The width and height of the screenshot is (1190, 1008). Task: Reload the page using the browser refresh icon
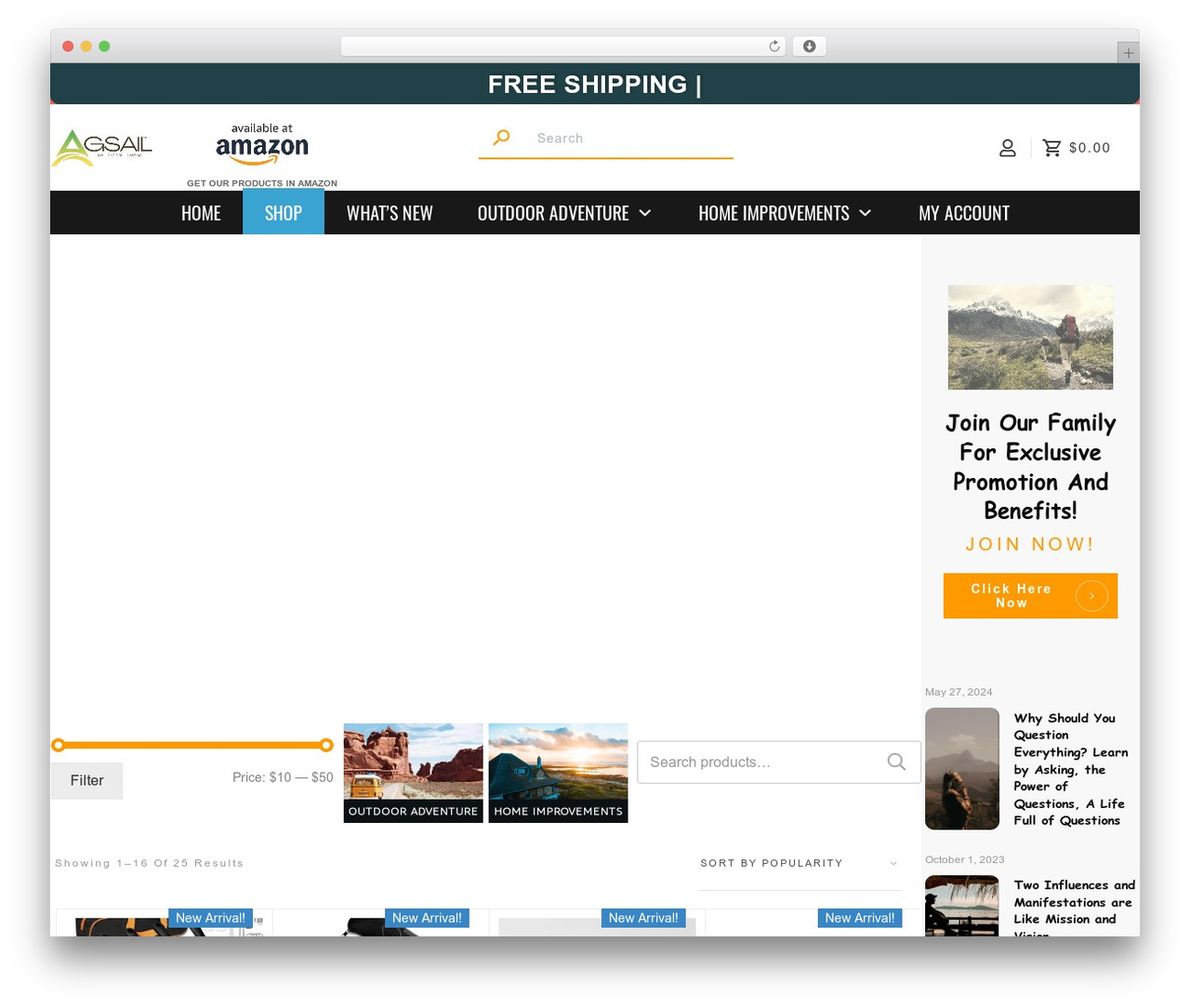pyautogui.click(x=774, y=46)
